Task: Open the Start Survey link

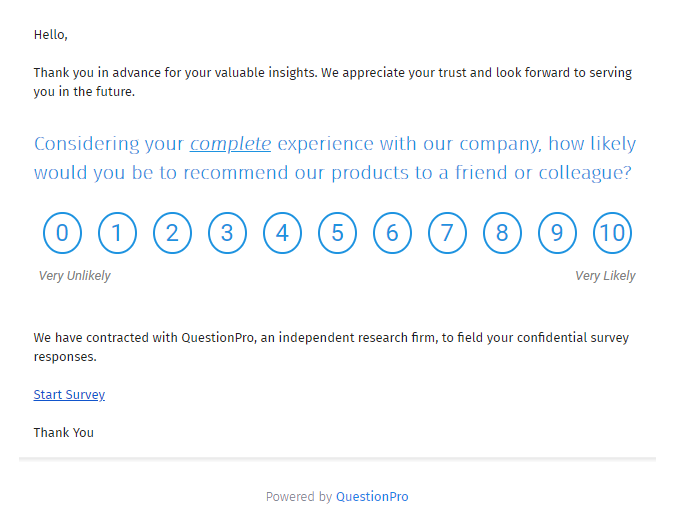Action: pyautogui.click(x=69, y=395)
